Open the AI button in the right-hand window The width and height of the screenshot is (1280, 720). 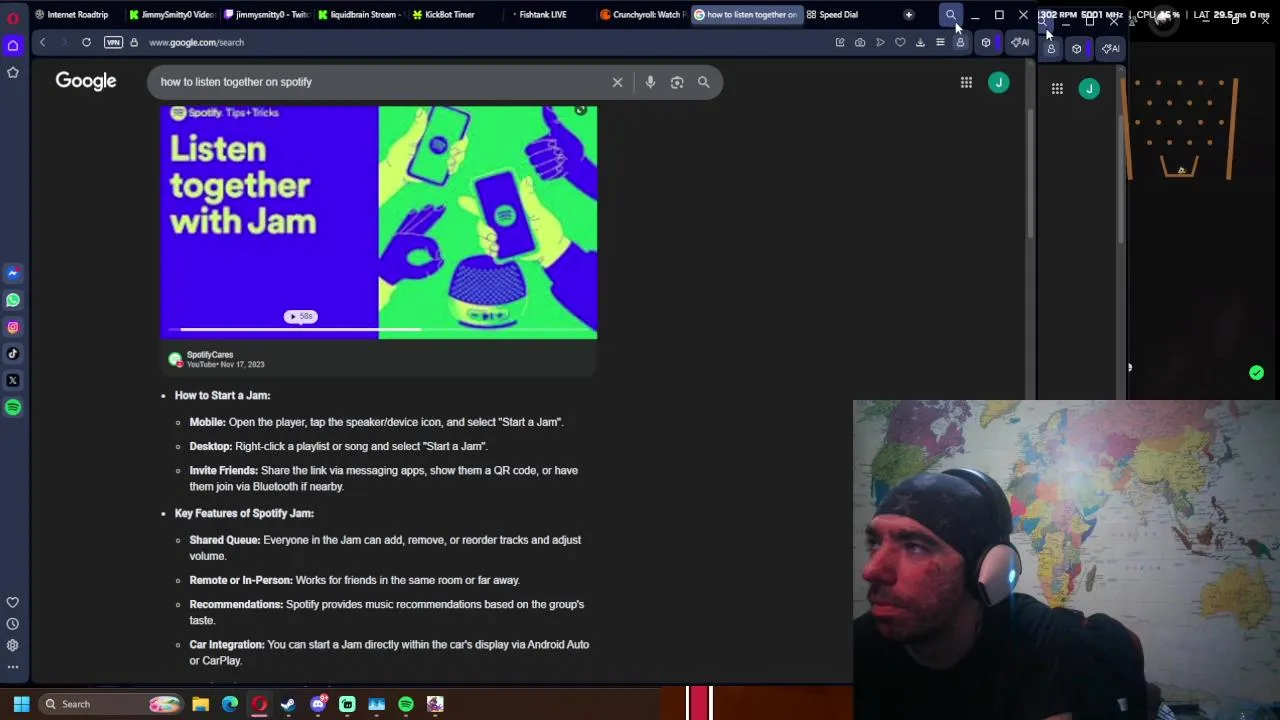1111,48
